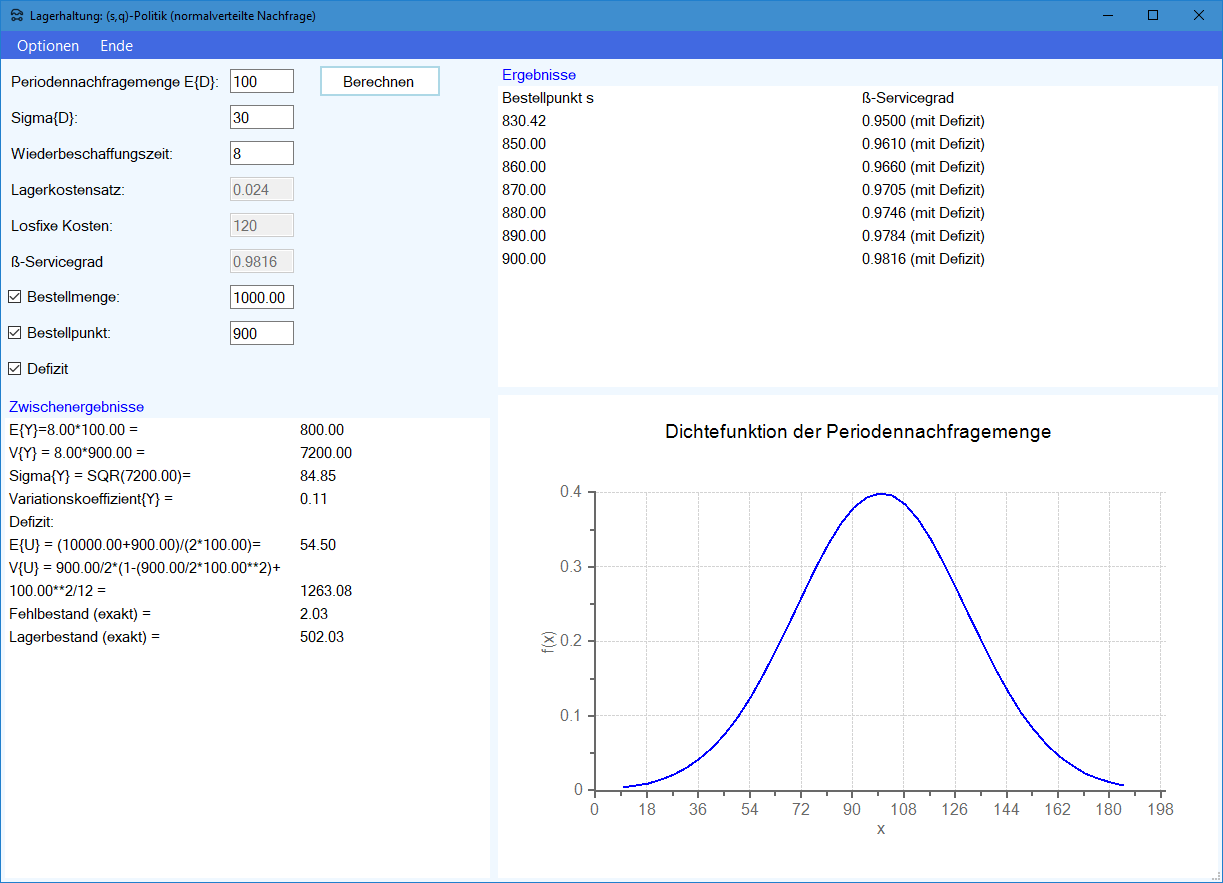The width and height of the screenshot is (1223, 883).
Task: Toggle the Bestellpunkt checkbox
Action: coord(15,333)
